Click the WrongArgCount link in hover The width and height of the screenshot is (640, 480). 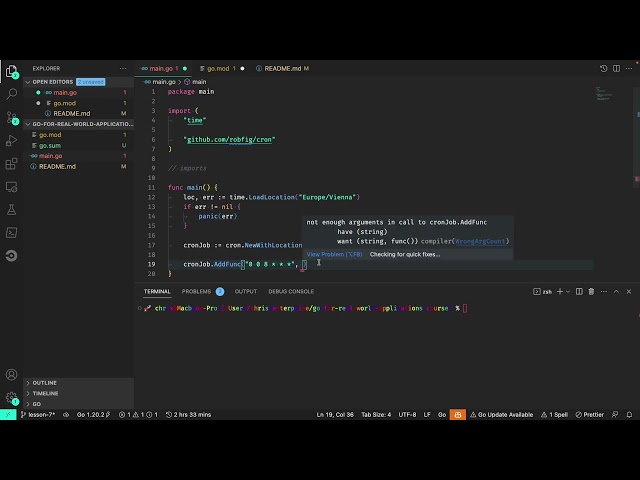click(480, 241)
